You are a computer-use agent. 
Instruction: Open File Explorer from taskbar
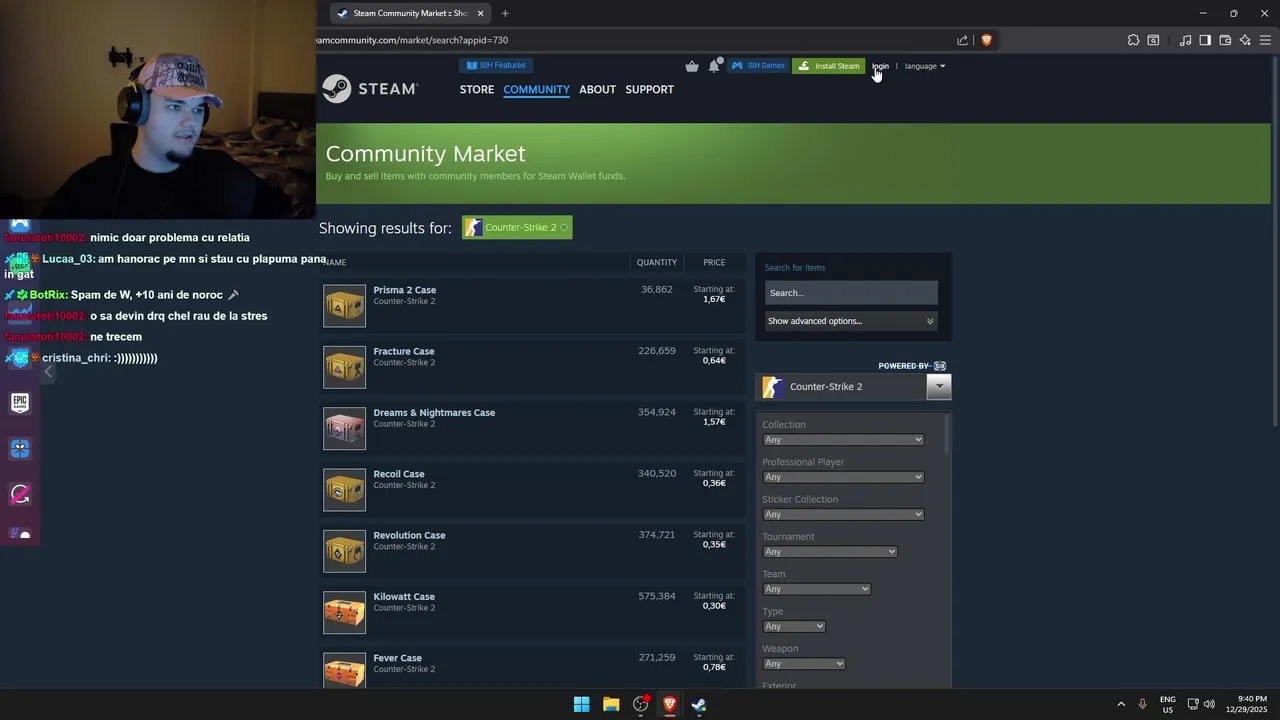coord(611,704)
